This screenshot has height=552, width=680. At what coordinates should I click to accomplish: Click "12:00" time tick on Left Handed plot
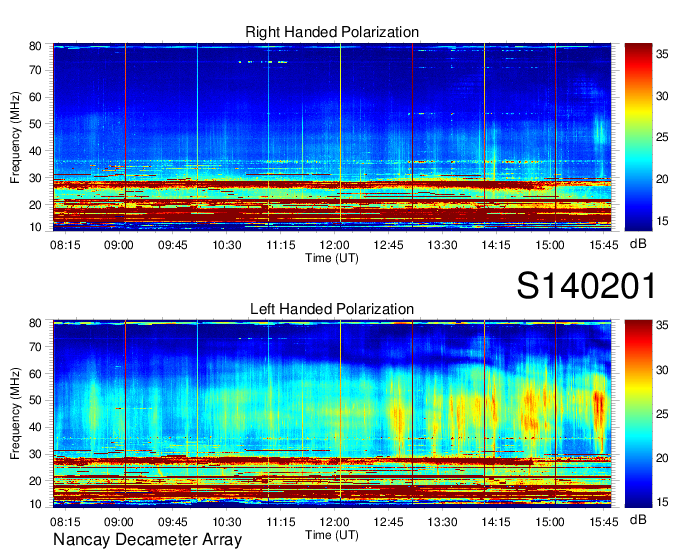(x=334, y=521)
